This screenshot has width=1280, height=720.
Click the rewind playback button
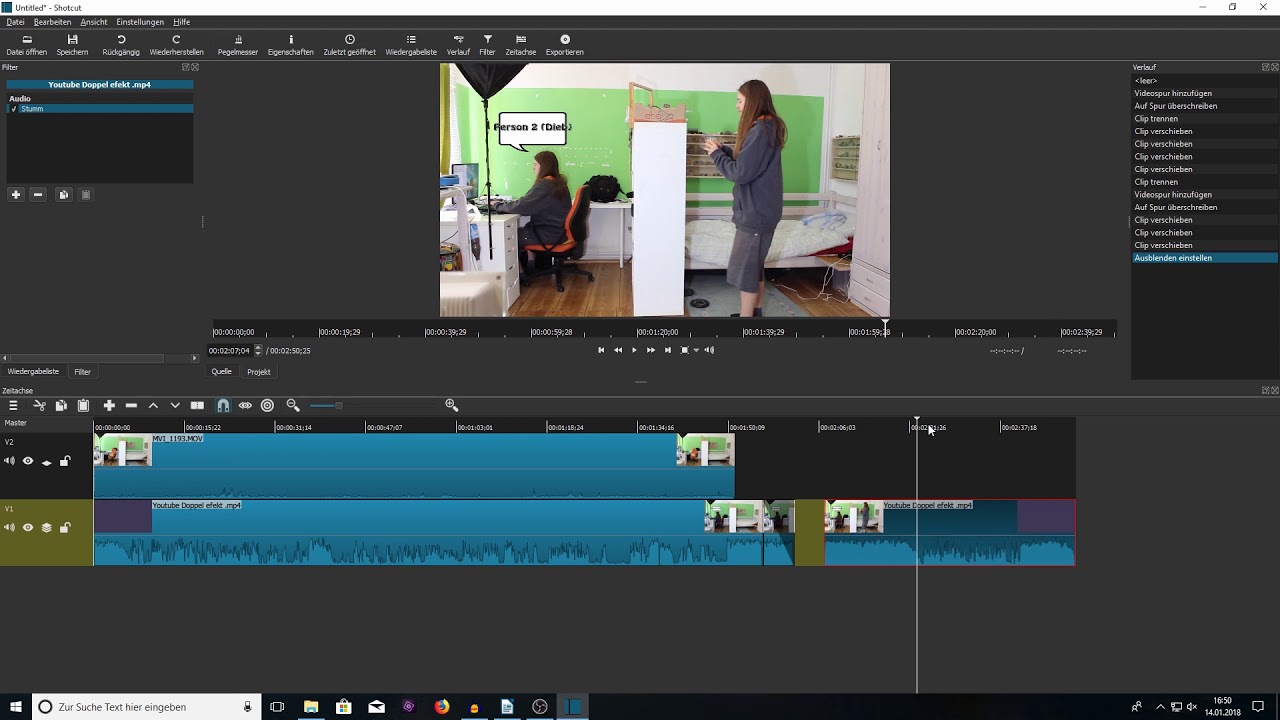pos(618,350)
